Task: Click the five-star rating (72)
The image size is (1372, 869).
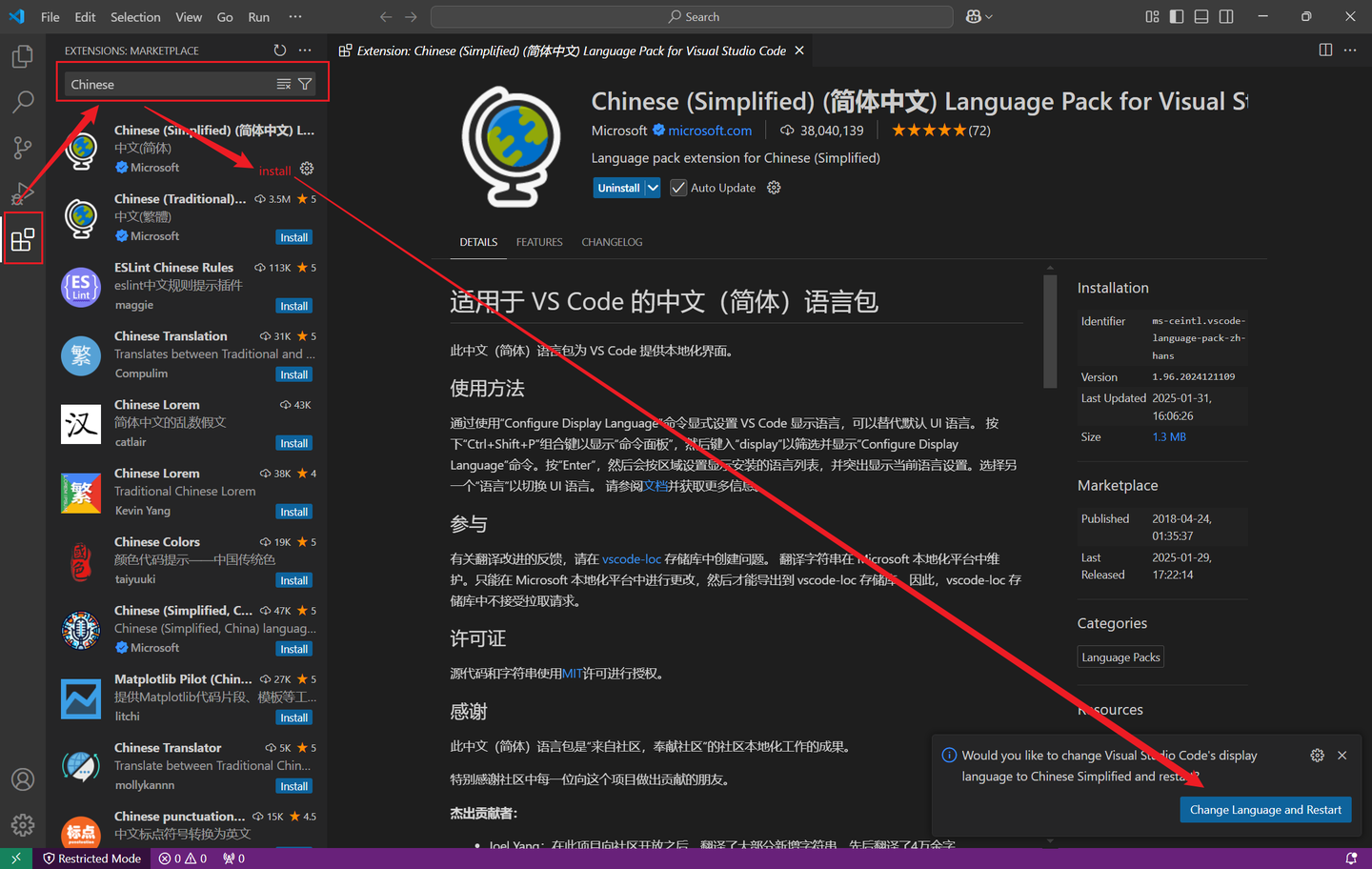Action: pos(941,131)
